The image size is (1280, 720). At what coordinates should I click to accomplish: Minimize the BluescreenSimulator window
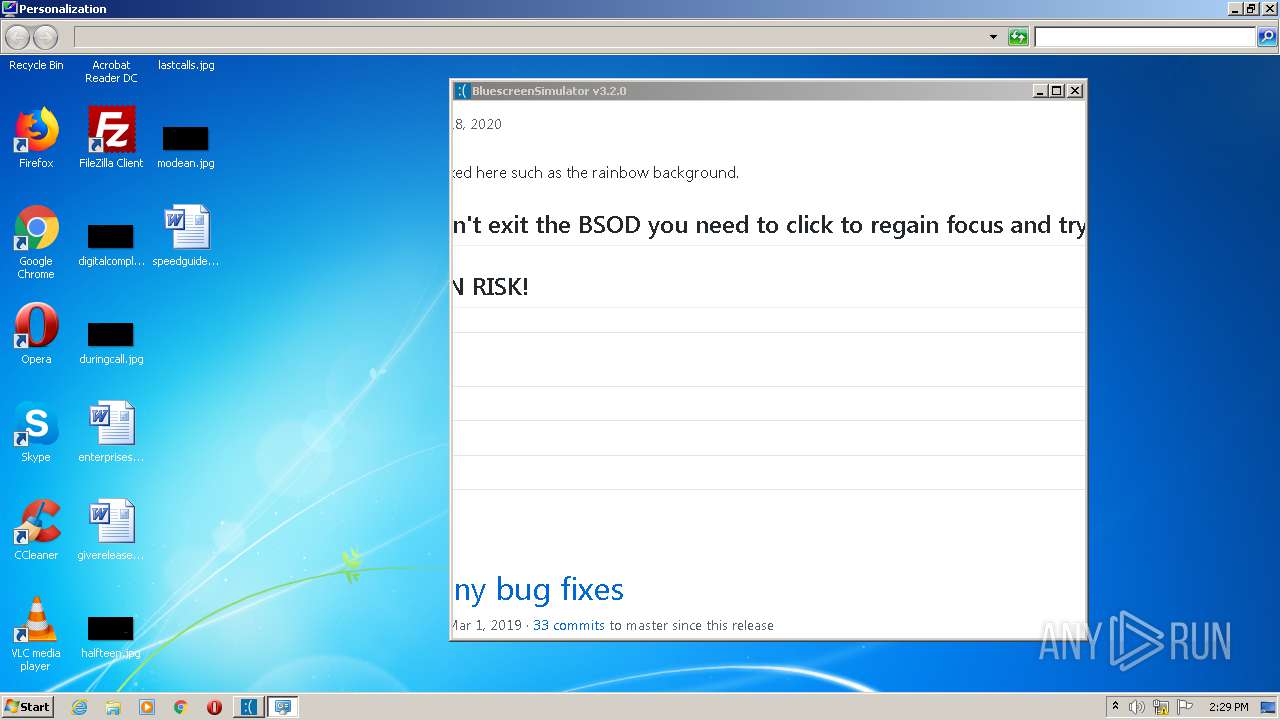click(x=1040, y=91)
